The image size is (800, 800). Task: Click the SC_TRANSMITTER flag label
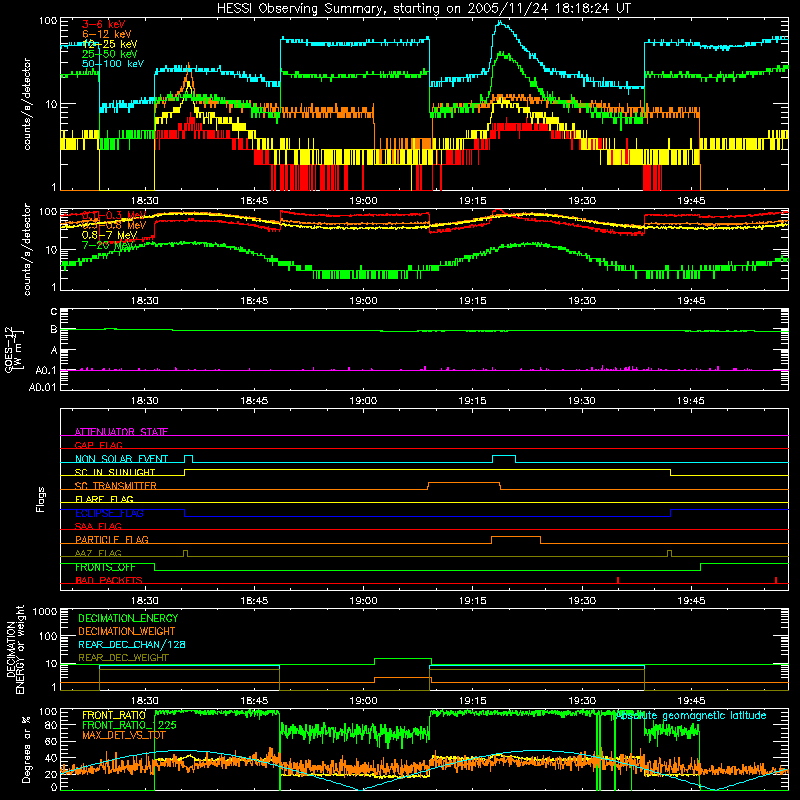click(x=115, y=485)
